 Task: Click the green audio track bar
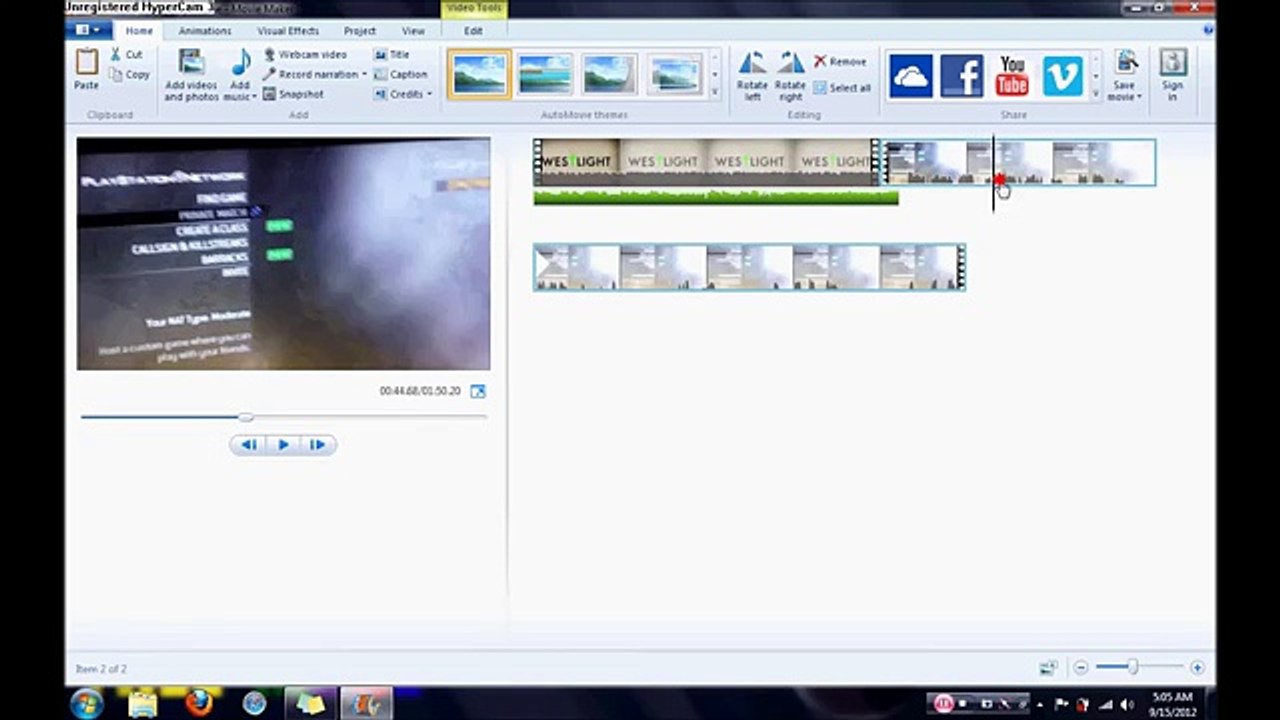tap(716, 197)
